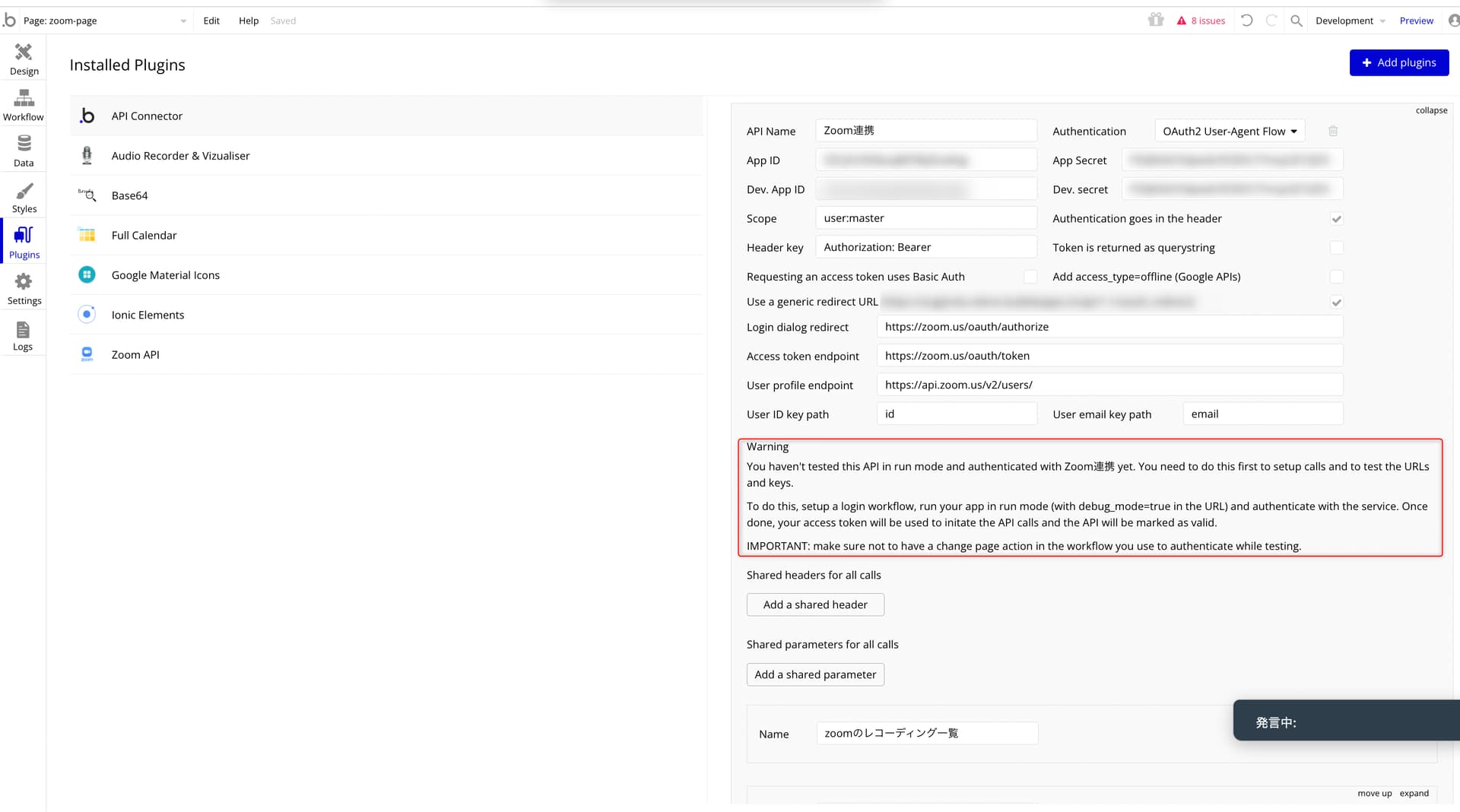Expand the next API call section
1460x812 pixels.
pyautogui.click(x=1414, y=793)
